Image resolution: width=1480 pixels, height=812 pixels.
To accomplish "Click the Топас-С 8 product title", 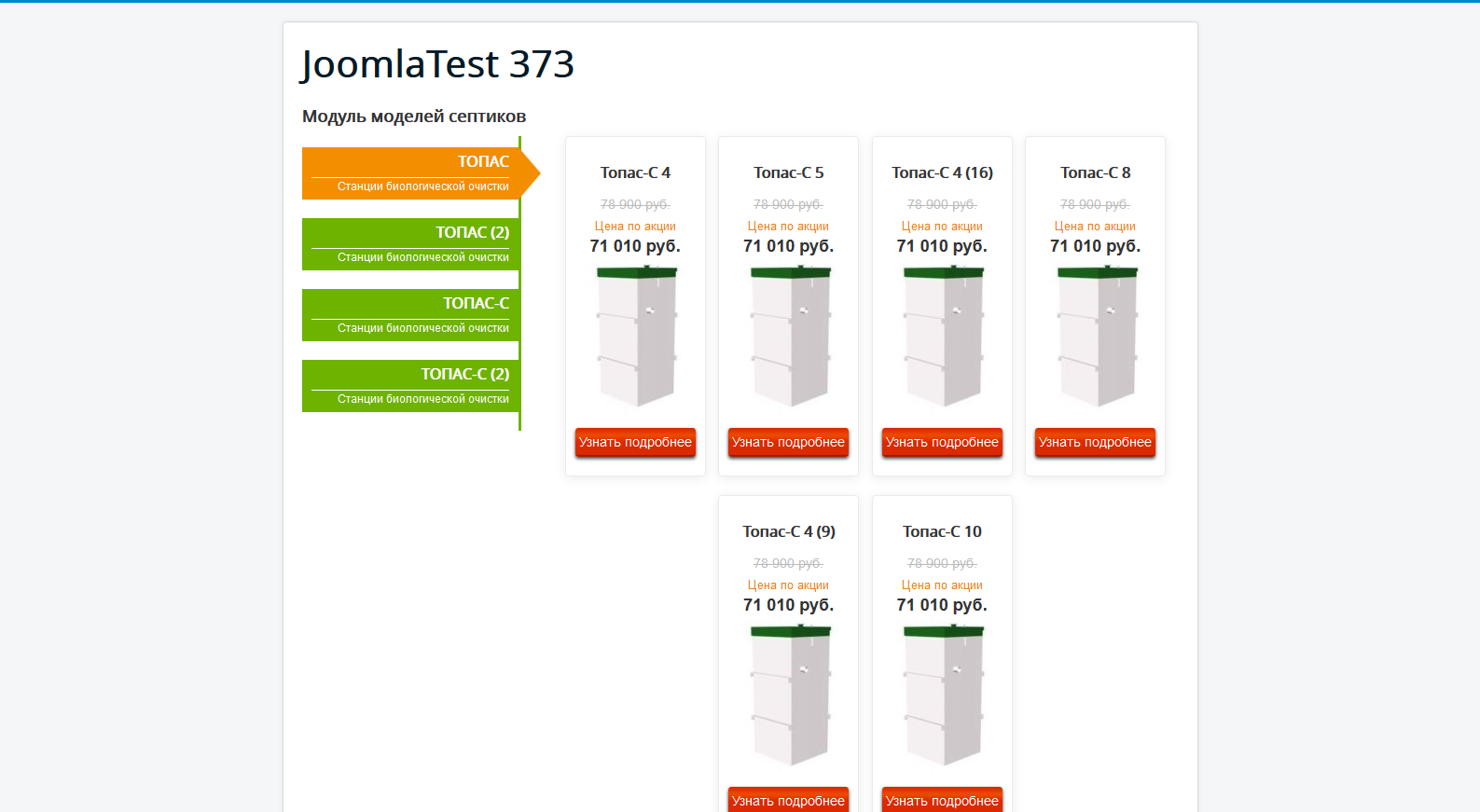I will tap(1095, 172).
